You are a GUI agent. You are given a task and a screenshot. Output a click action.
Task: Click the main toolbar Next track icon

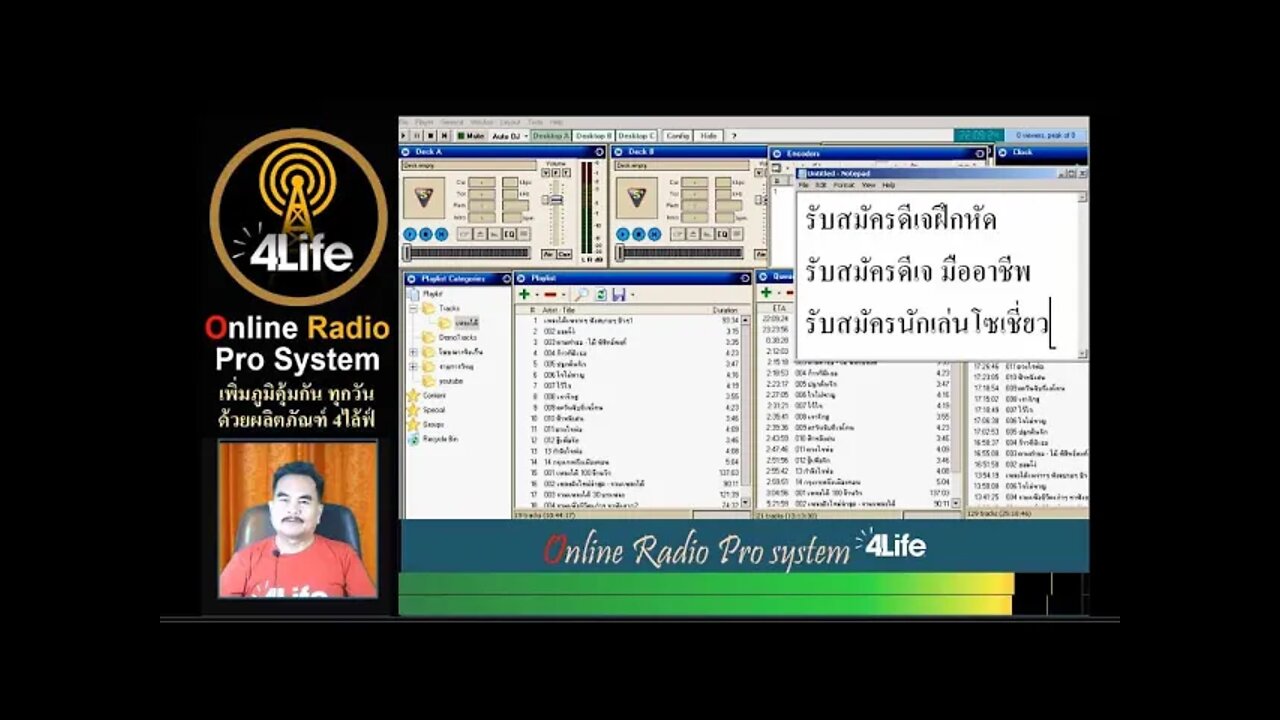444,135
